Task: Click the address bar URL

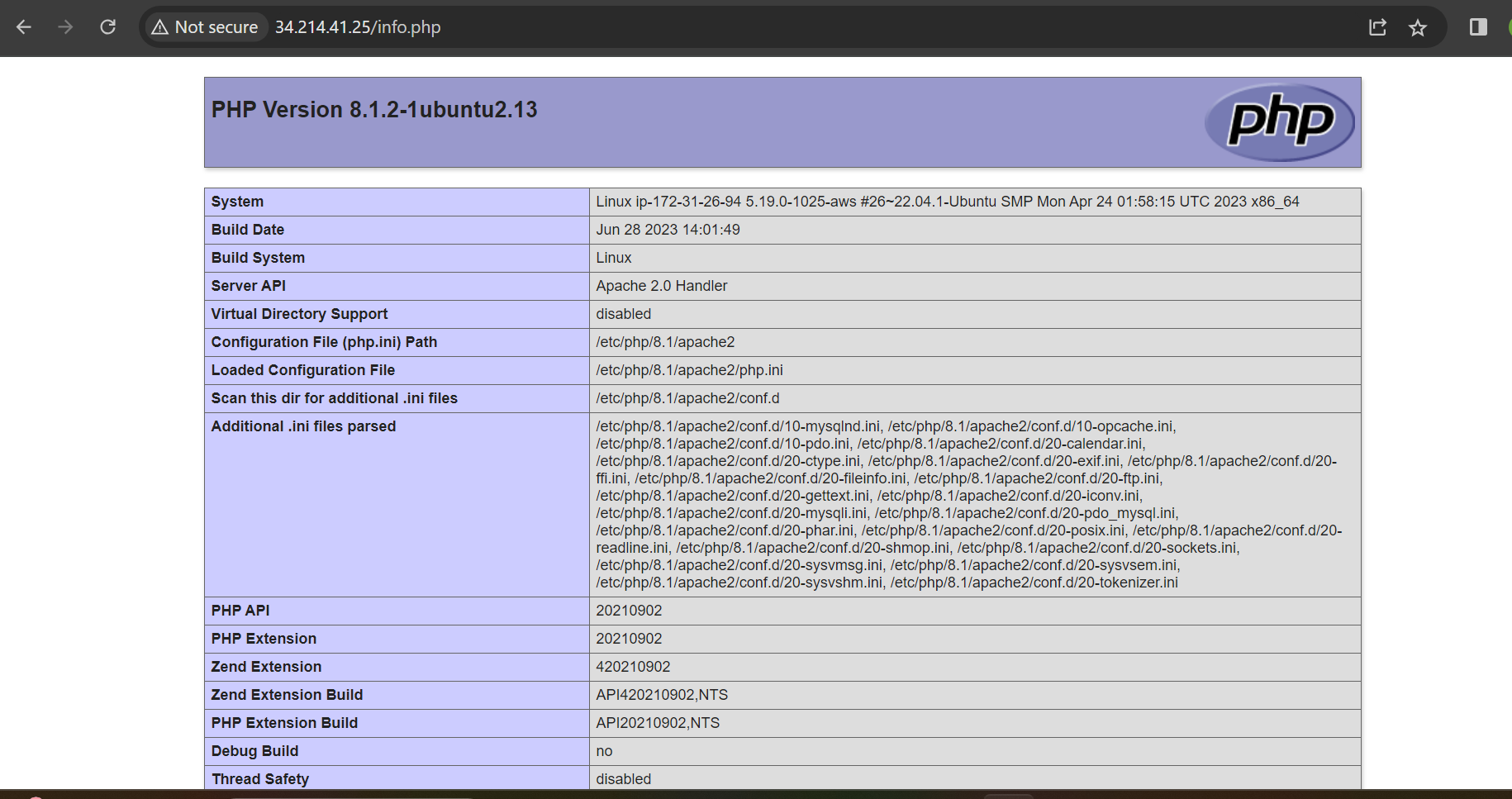Action: pyautogui.click(x=358, y=27)
